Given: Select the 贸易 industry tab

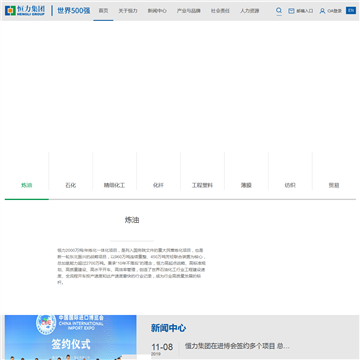Looking at the screenshot, I should [x=334, y=185].
